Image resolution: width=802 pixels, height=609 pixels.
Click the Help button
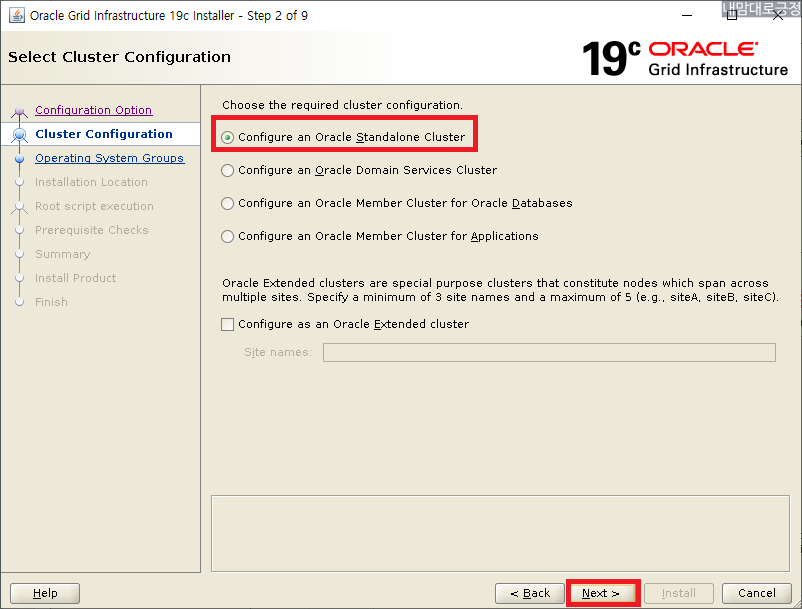45,593
